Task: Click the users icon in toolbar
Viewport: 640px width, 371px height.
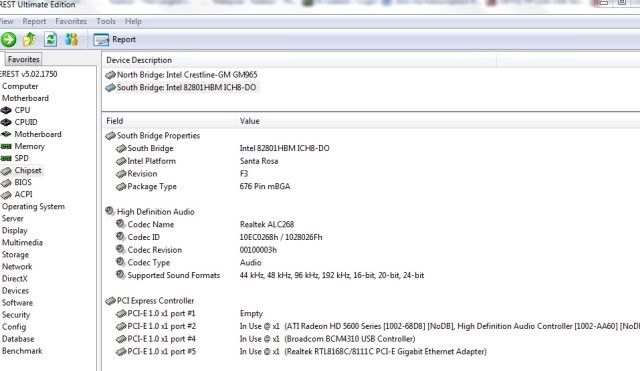Action: [71, 40]
